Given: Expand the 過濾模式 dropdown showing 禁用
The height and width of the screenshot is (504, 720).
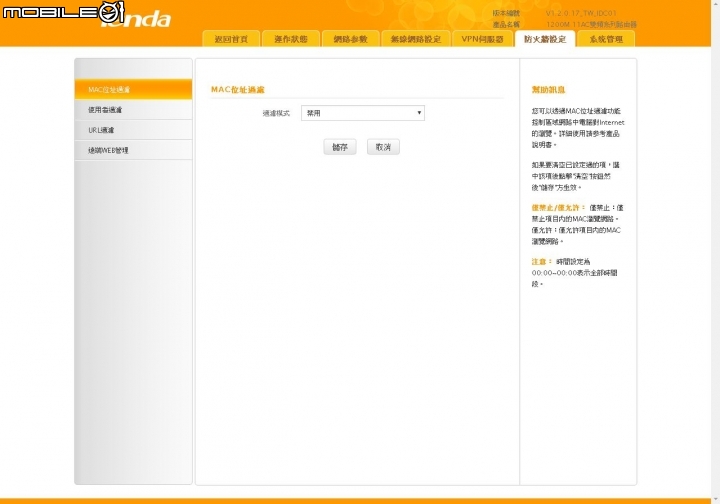Looking at the screenshot, I should point(363,113).
